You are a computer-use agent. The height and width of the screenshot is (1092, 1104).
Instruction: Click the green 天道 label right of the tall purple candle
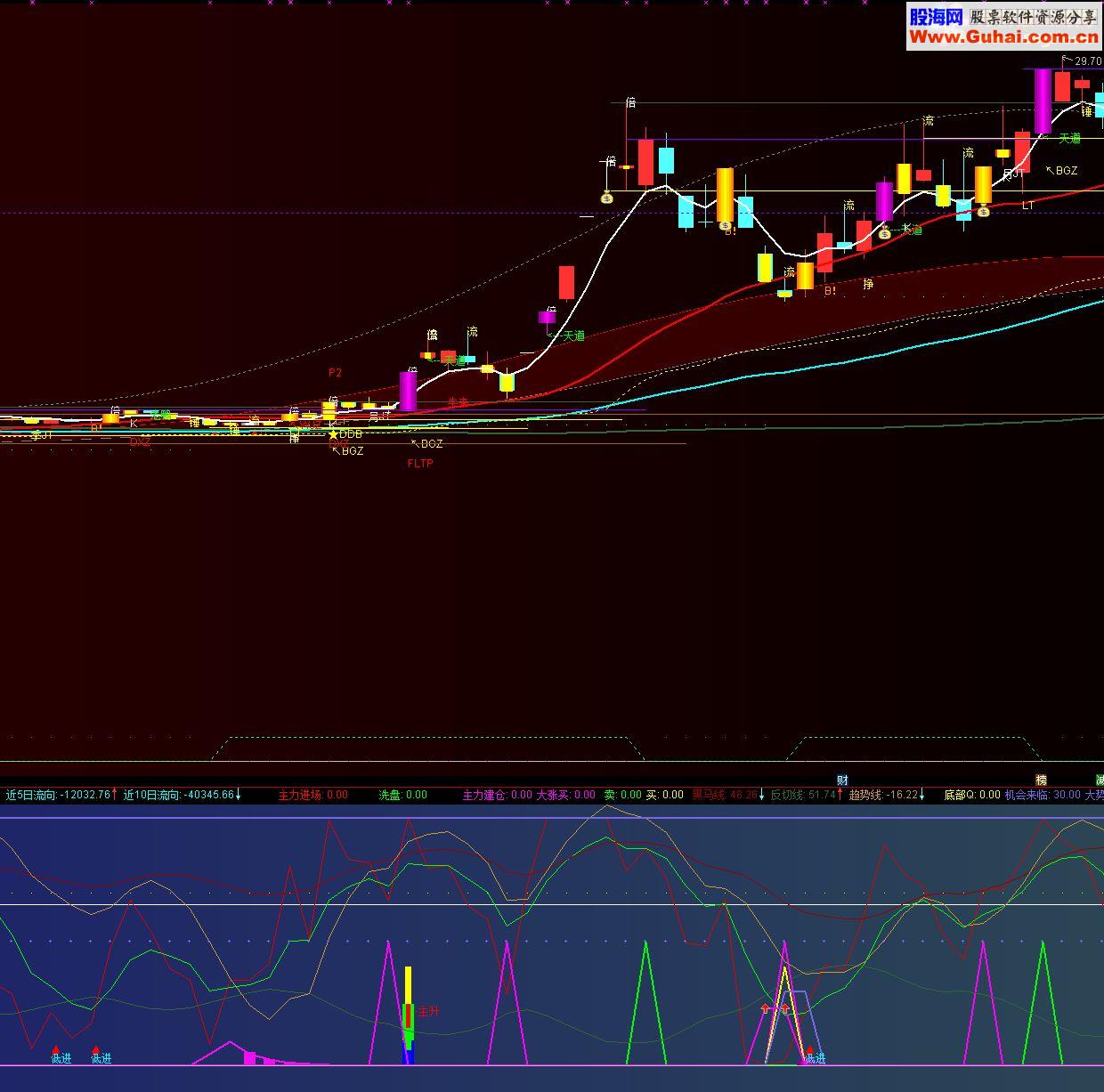point(1069,138)
